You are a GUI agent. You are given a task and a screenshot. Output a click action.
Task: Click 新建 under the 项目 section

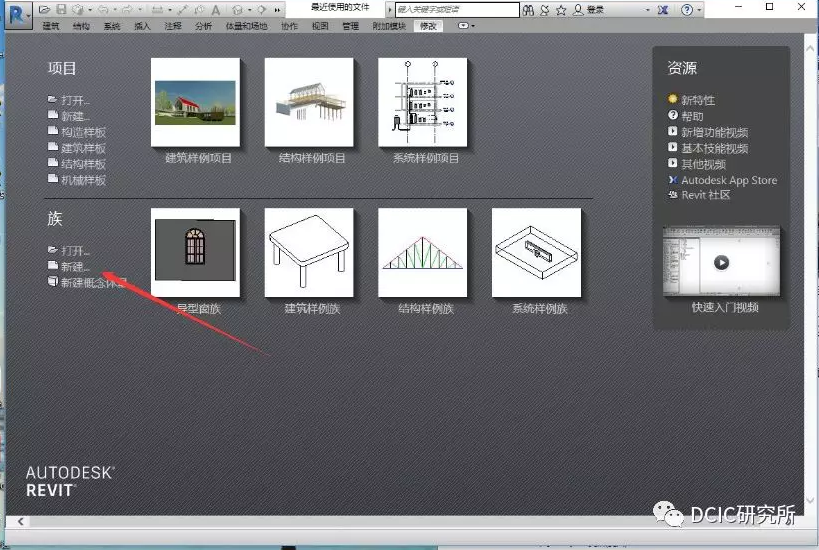tap(69, 116)
